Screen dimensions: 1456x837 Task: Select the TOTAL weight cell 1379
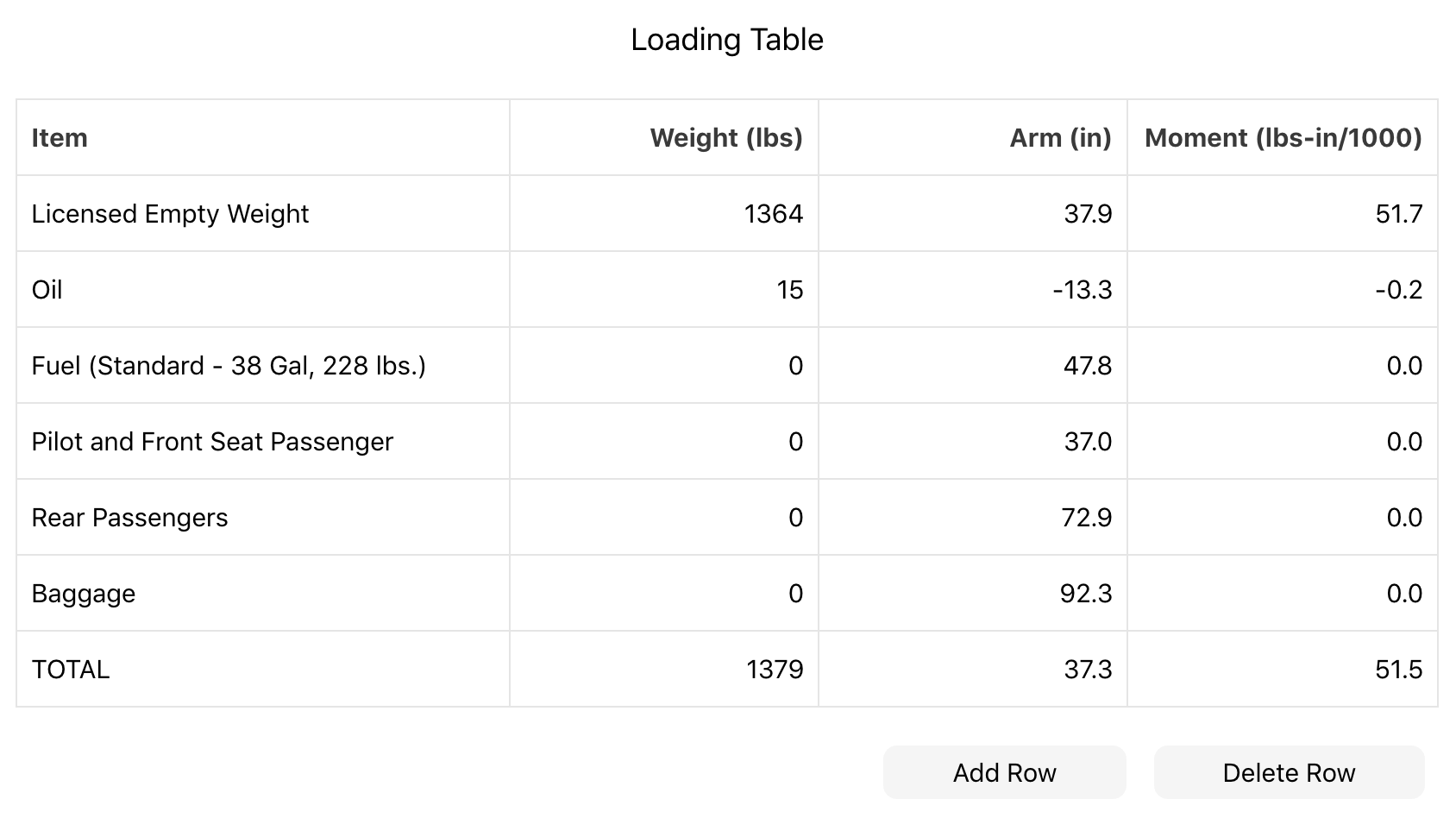[x=664, y=670]
